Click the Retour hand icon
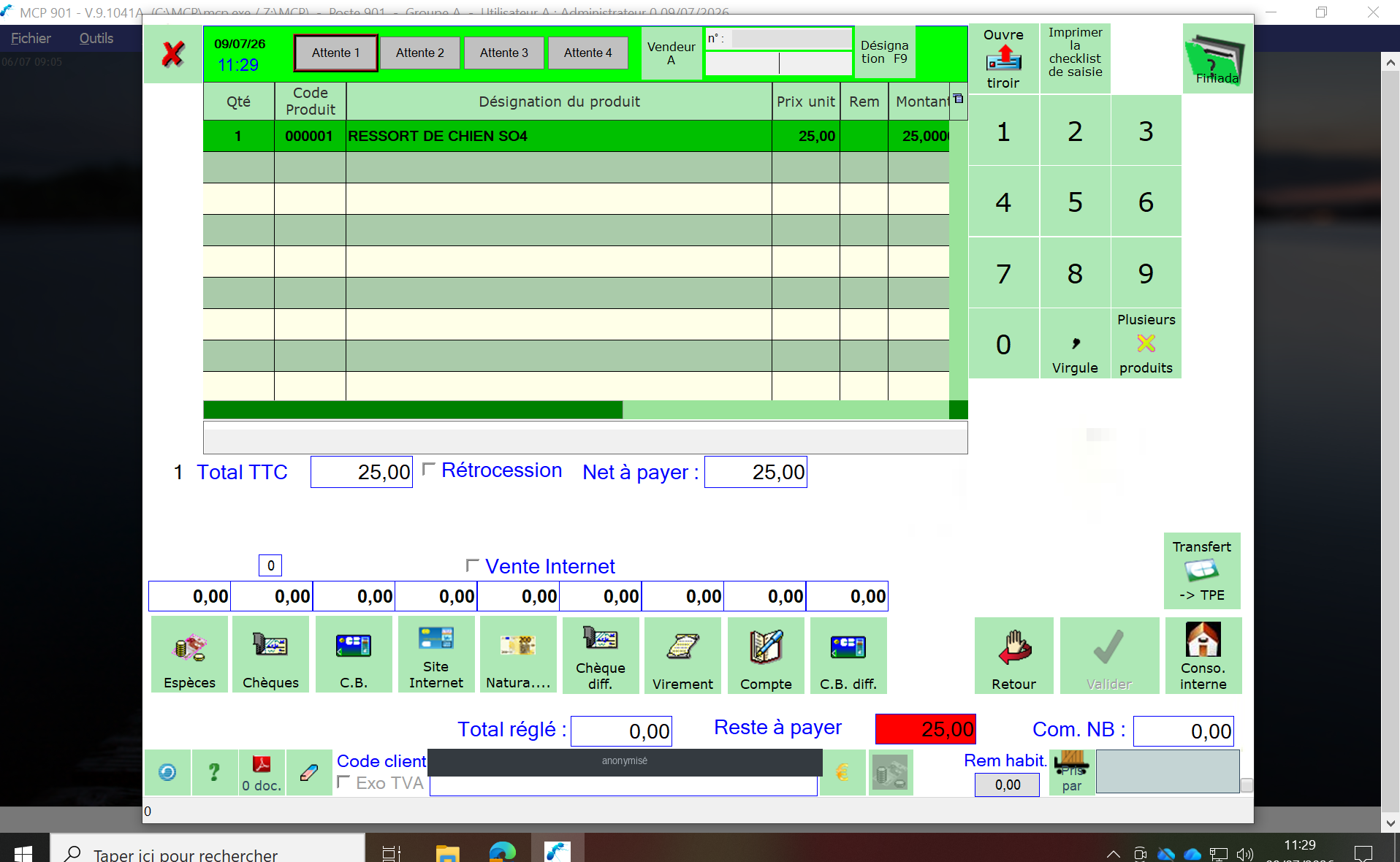The height and width of the screenshot is (862, 1400). point(1014,655)
